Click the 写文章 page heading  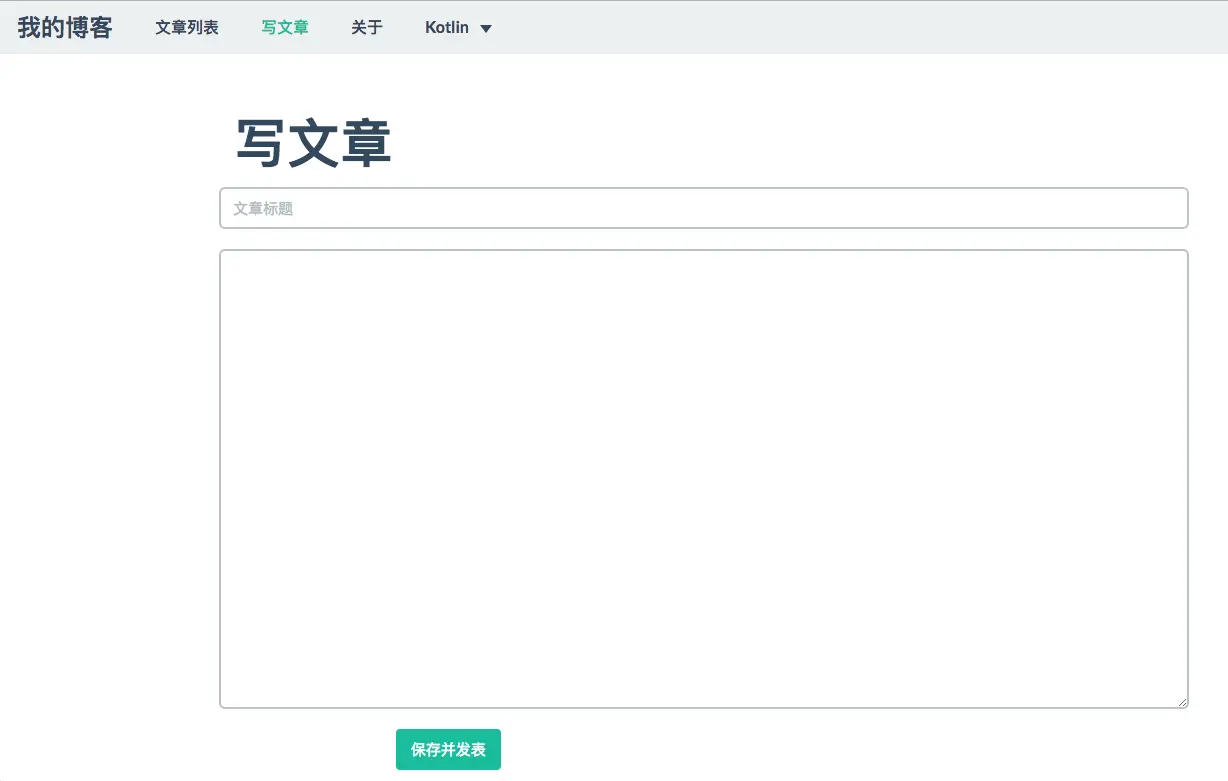coord(314,142)
